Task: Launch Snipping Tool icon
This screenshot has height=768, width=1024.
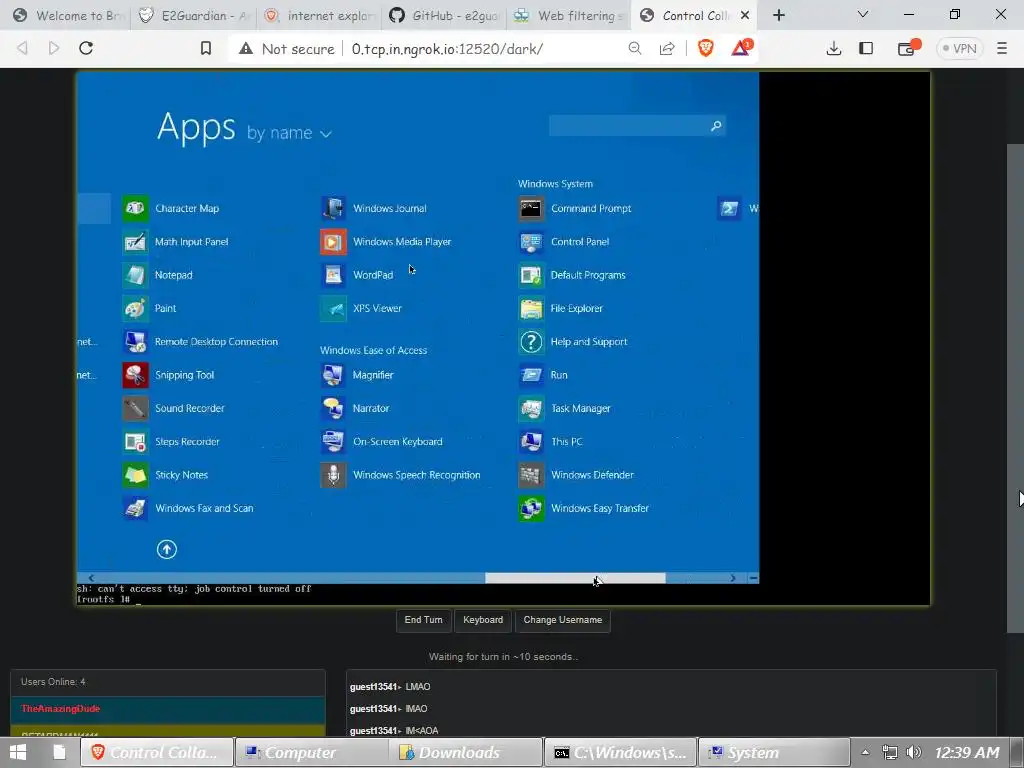Action: tap(135, 375)
